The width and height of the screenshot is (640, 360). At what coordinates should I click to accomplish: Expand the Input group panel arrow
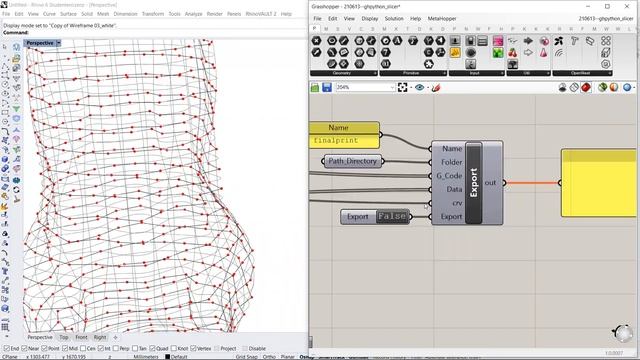click(x=502, y=73)
